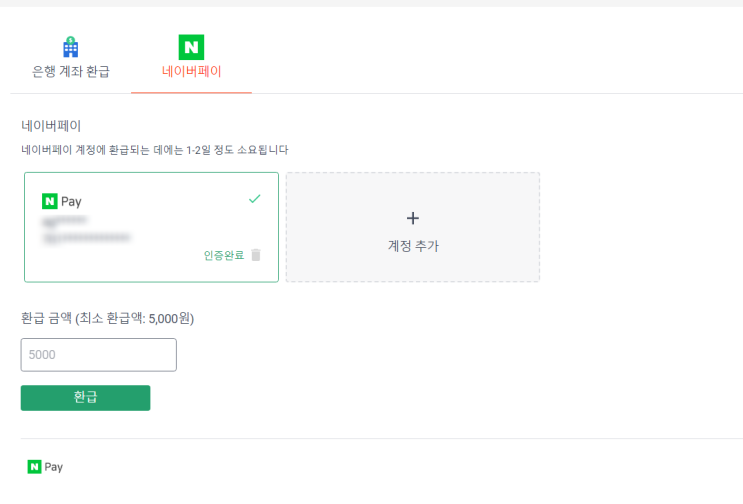
Task: Click the Pay text in the bottom logo
Action: click(x=54, y=467)
